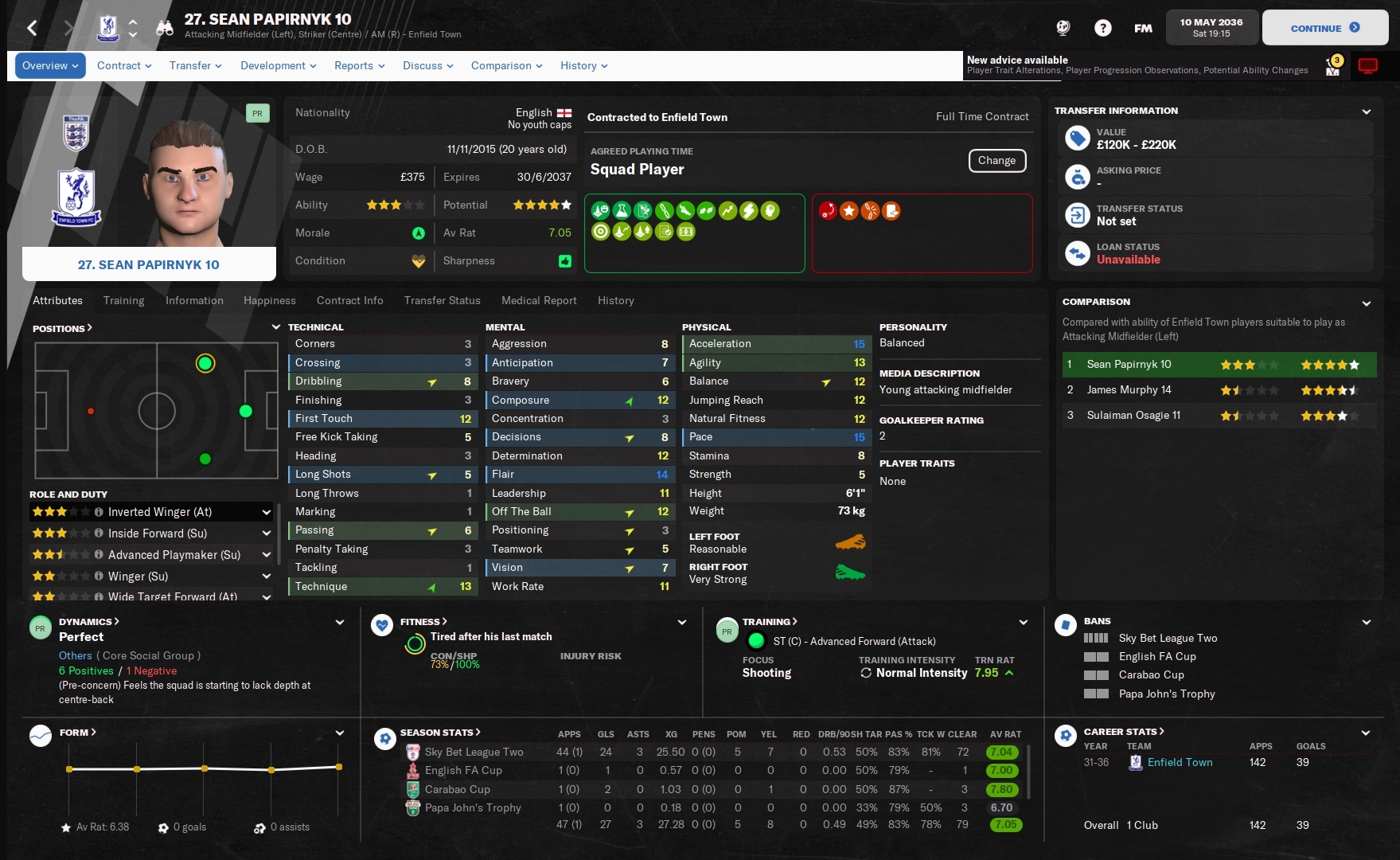Click the Morale indicator icon
This screenshot has width=1400, height=860.
418,233
